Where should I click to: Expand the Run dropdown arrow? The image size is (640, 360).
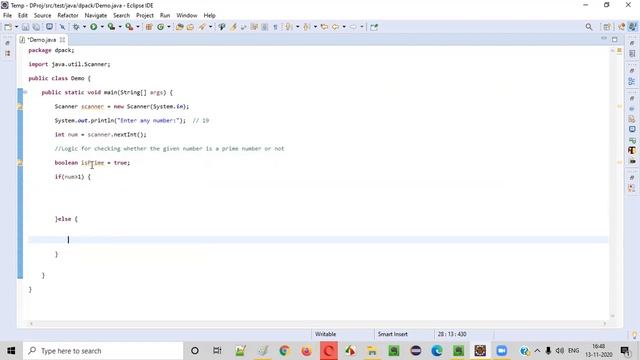point(102,27)
